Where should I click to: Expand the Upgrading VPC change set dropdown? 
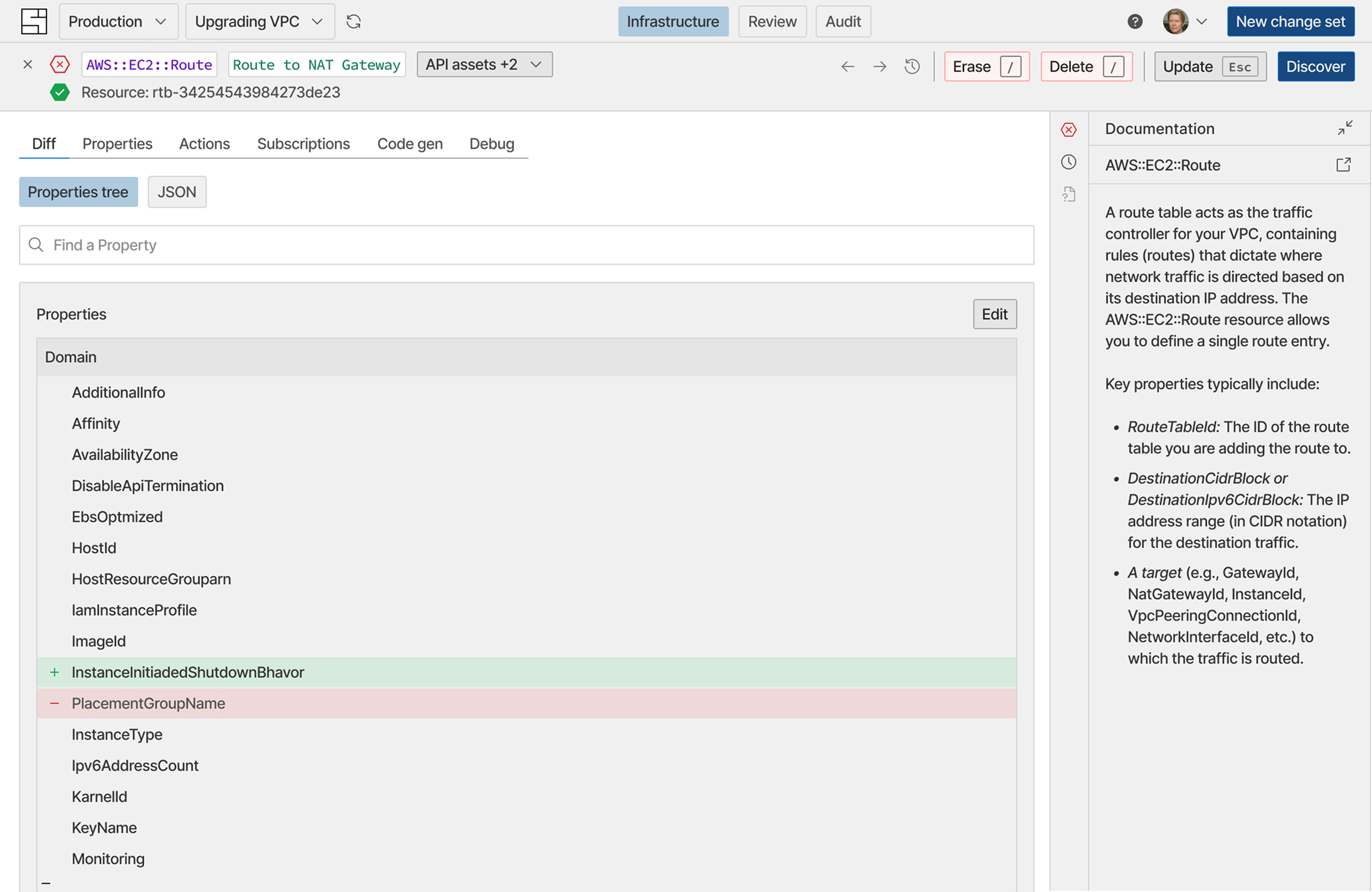259,22
